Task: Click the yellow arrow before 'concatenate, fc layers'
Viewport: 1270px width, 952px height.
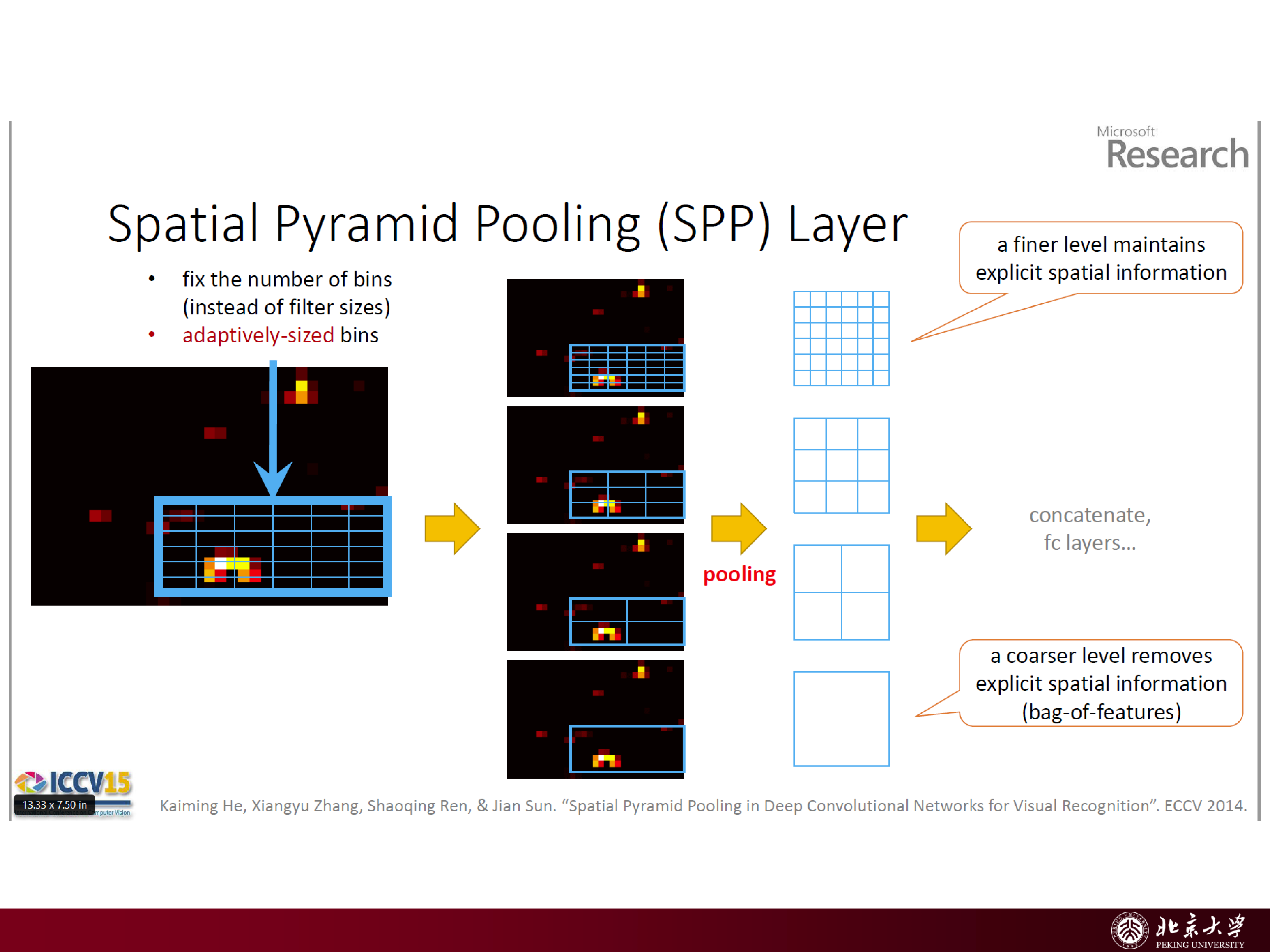Action: coord(944,529)
